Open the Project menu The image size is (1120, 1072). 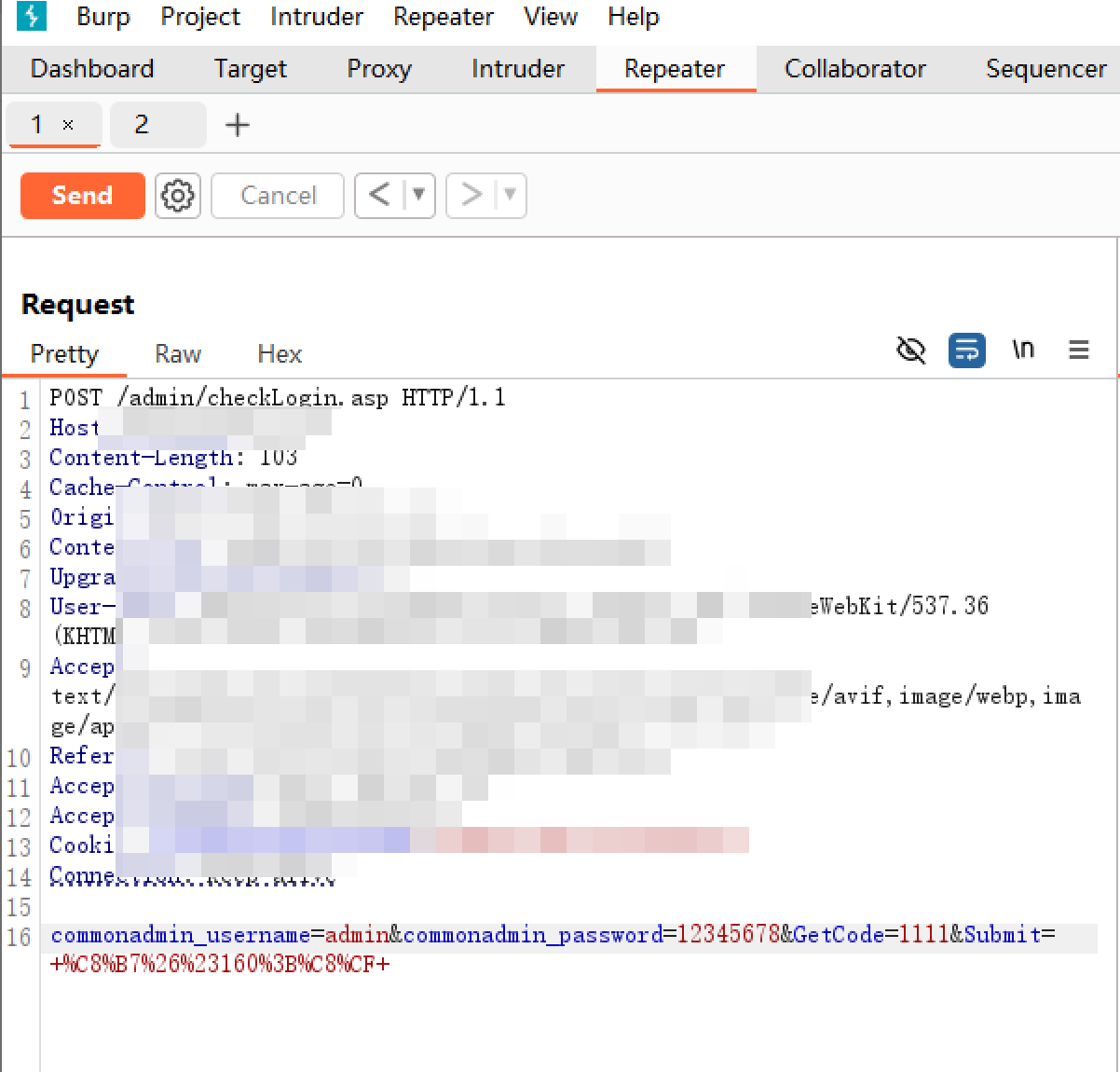pyautogui.click(x=200, y=17)
